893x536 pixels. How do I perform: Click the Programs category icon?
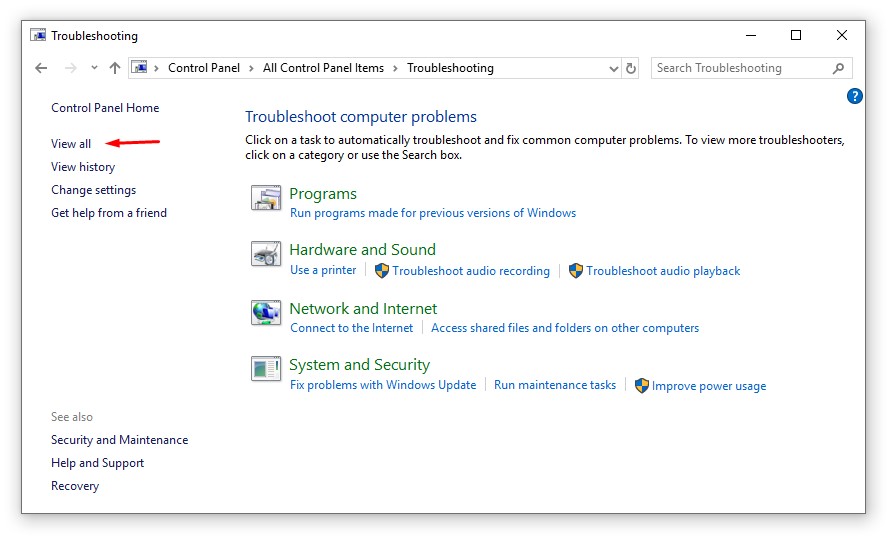point(265,198)
